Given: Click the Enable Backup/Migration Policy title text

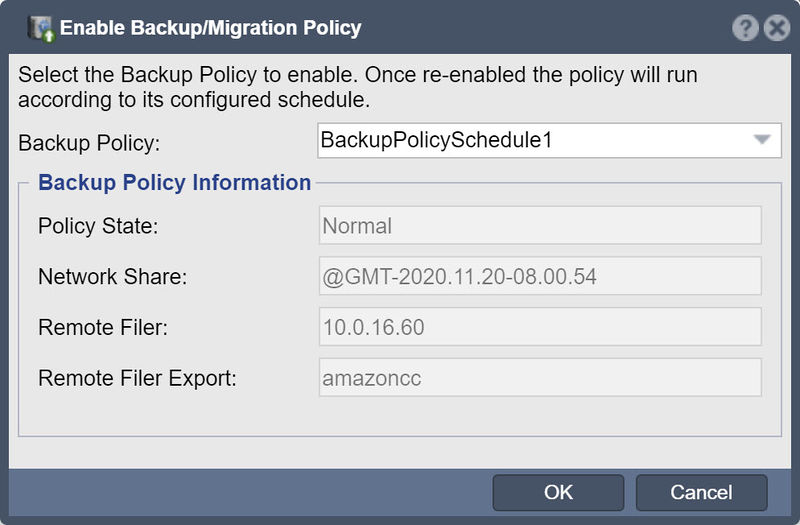Looking at the screenshot, I should point(210,28).
